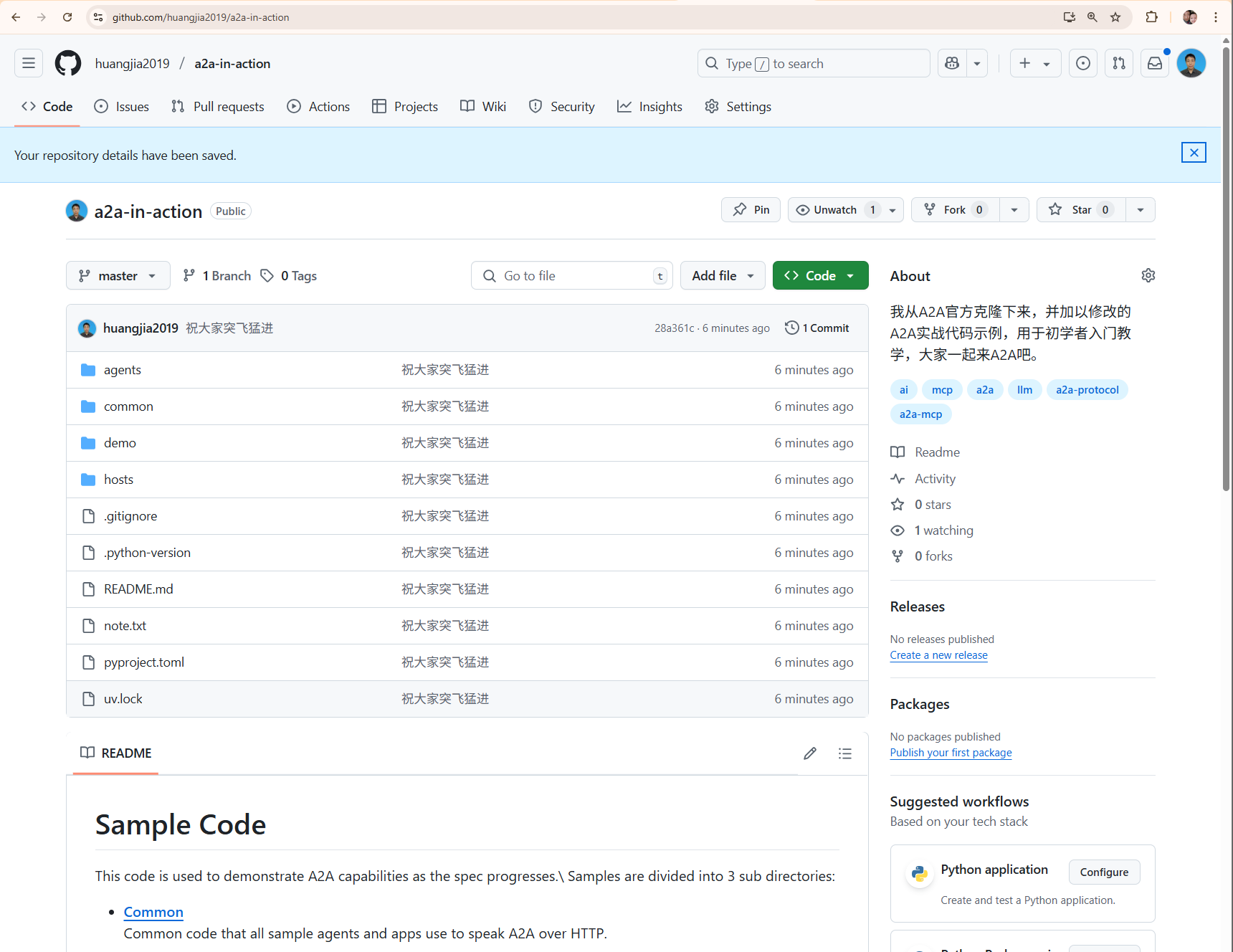The height and width of the screenshot is (952, 1233).
Task: Expand the master branch dropdown
Action: pos(118,276)
